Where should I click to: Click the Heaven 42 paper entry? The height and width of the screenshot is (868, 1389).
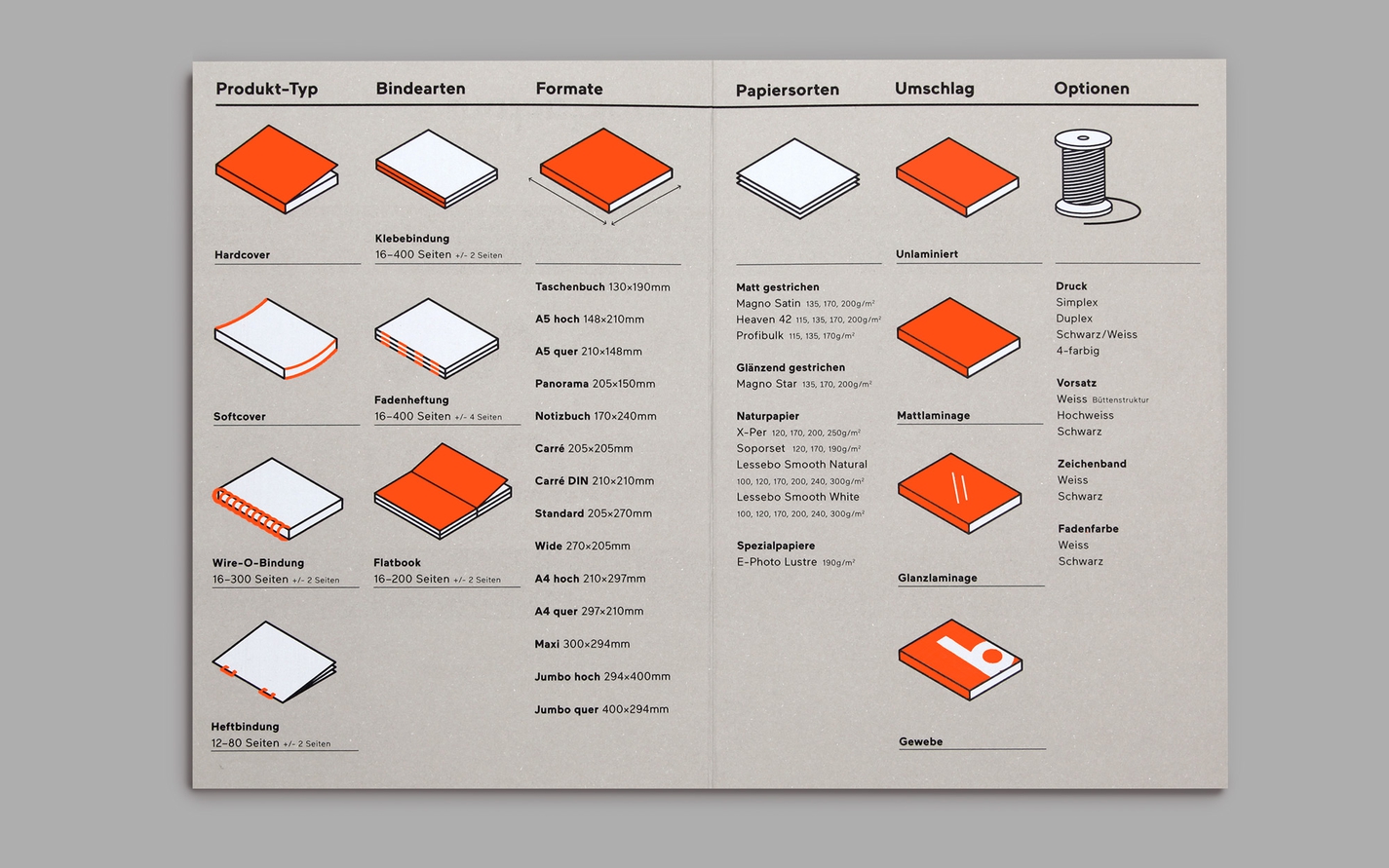point(808,320)
